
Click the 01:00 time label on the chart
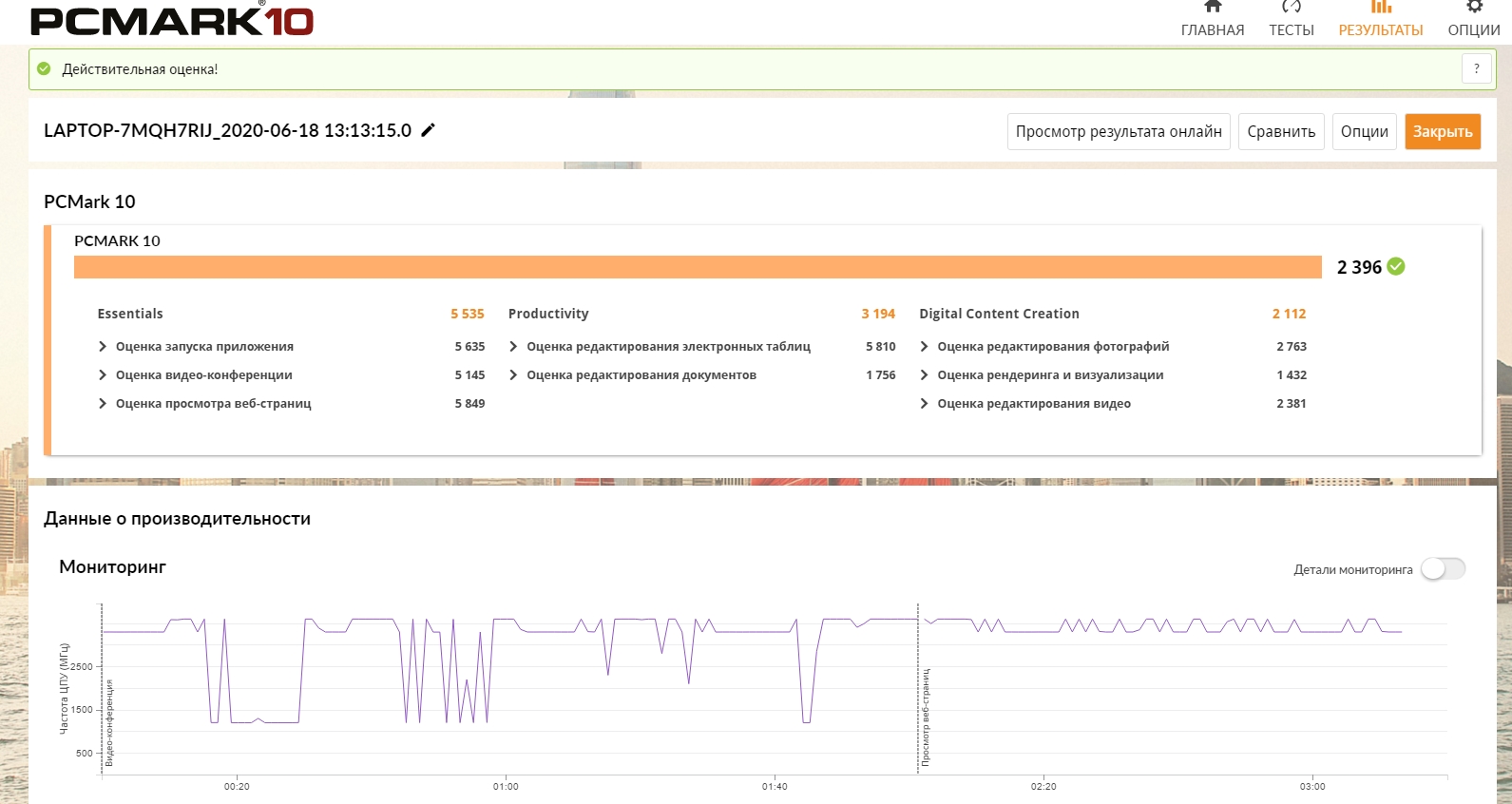click(x=506, y=787)
